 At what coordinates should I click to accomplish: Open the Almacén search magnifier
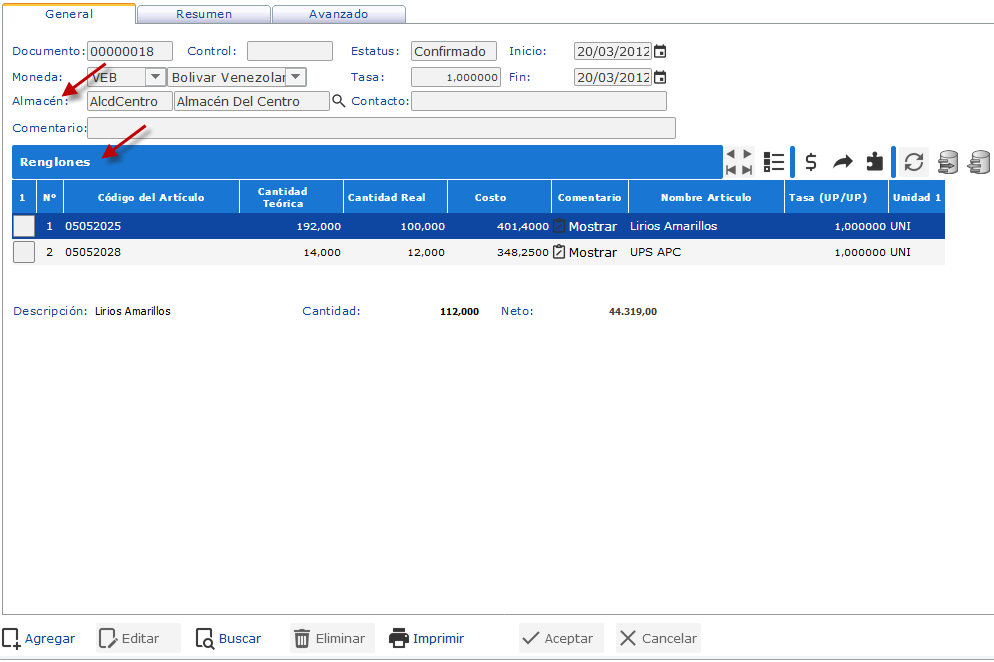(x=338, y=101)
